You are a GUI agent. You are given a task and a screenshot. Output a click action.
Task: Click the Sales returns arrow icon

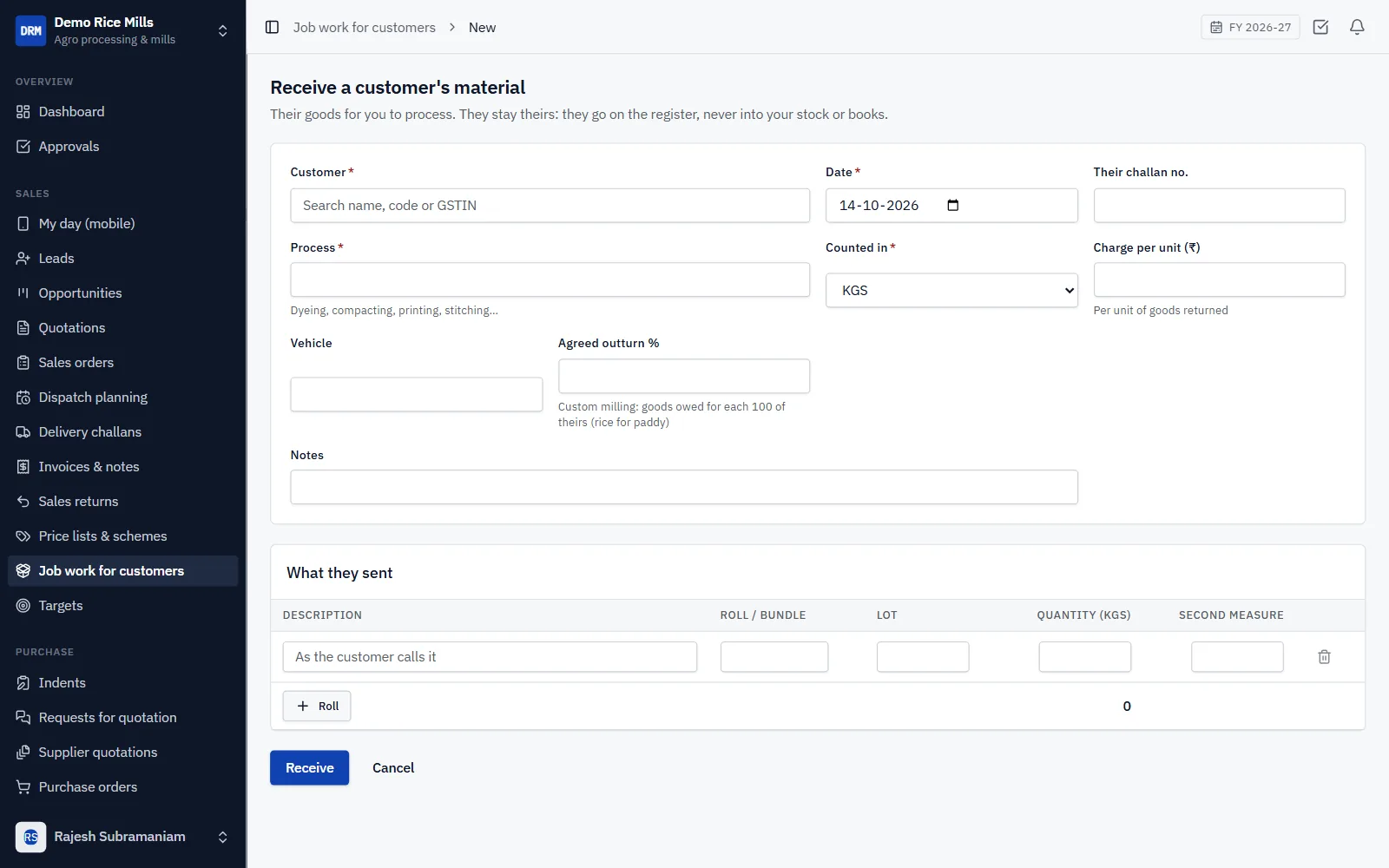(x=23, y=502)
